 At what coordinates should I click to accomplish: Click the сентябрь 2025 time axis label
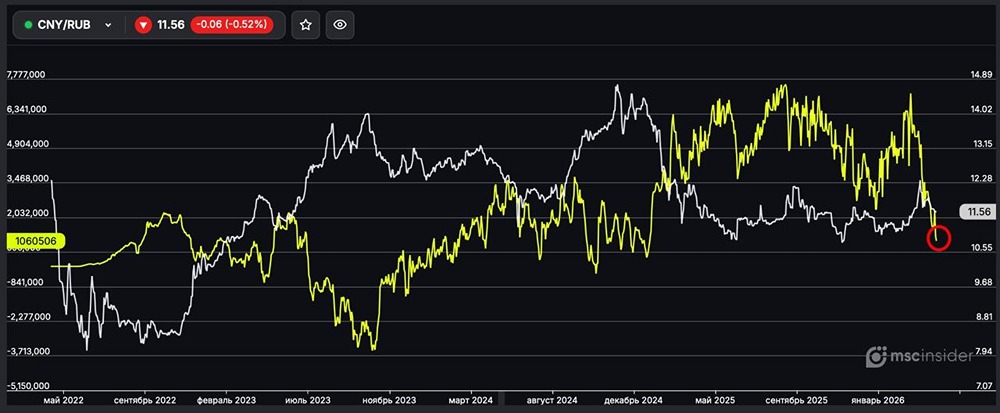click(797, 400)
